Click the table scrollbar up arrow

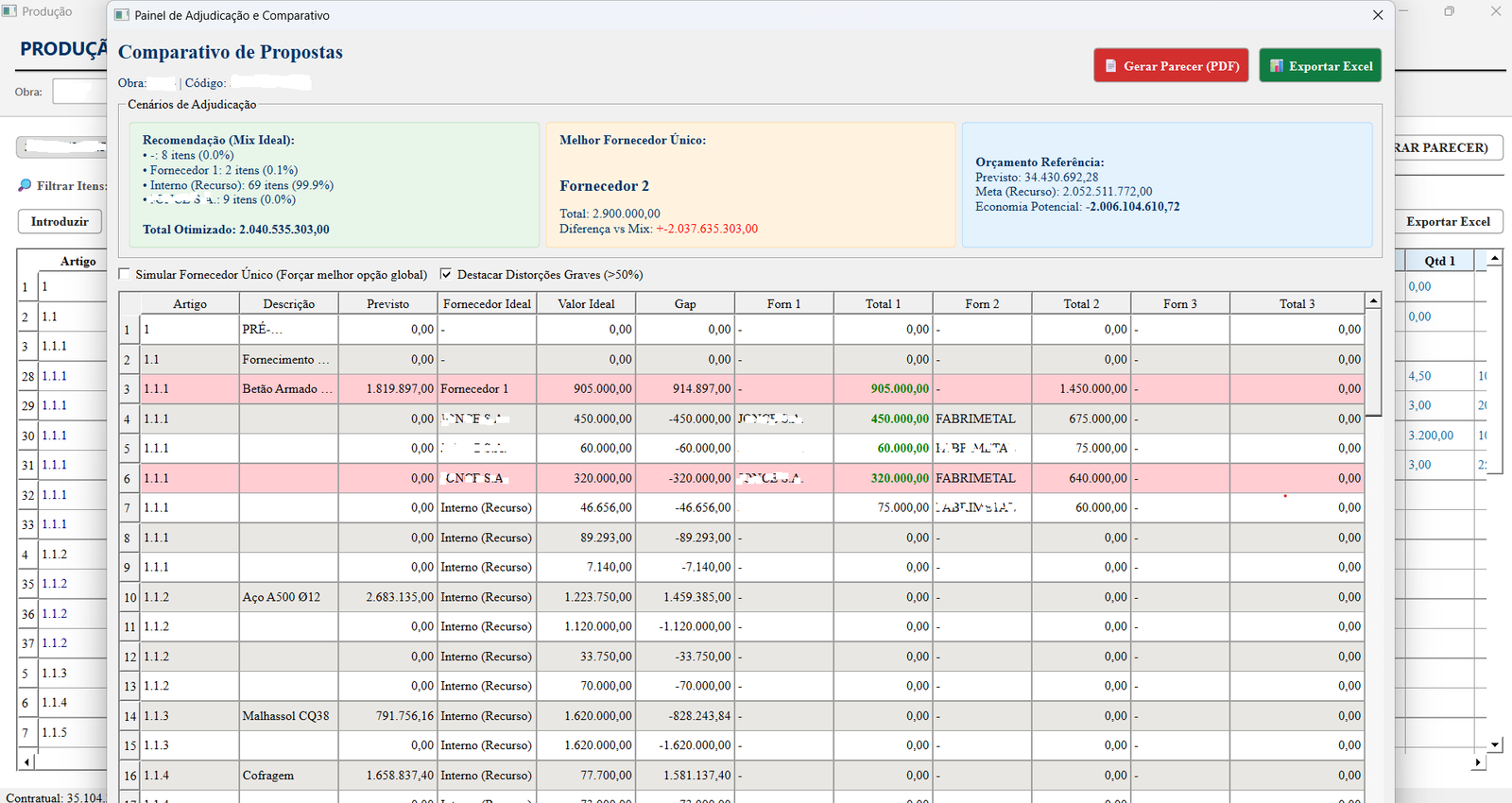(1374, 300)
